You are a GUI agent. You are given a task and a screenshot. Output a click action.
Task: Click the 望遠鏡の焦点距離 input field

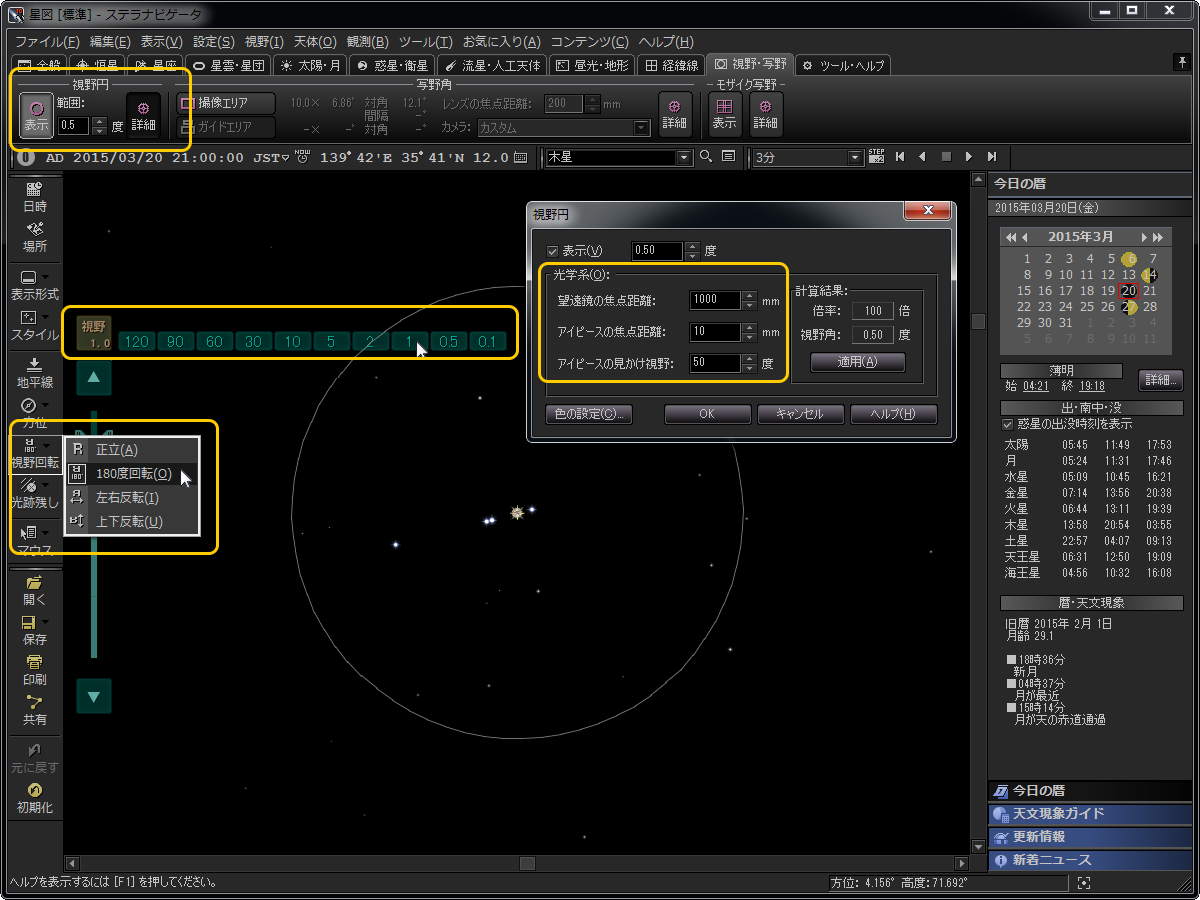pos(716,300)
